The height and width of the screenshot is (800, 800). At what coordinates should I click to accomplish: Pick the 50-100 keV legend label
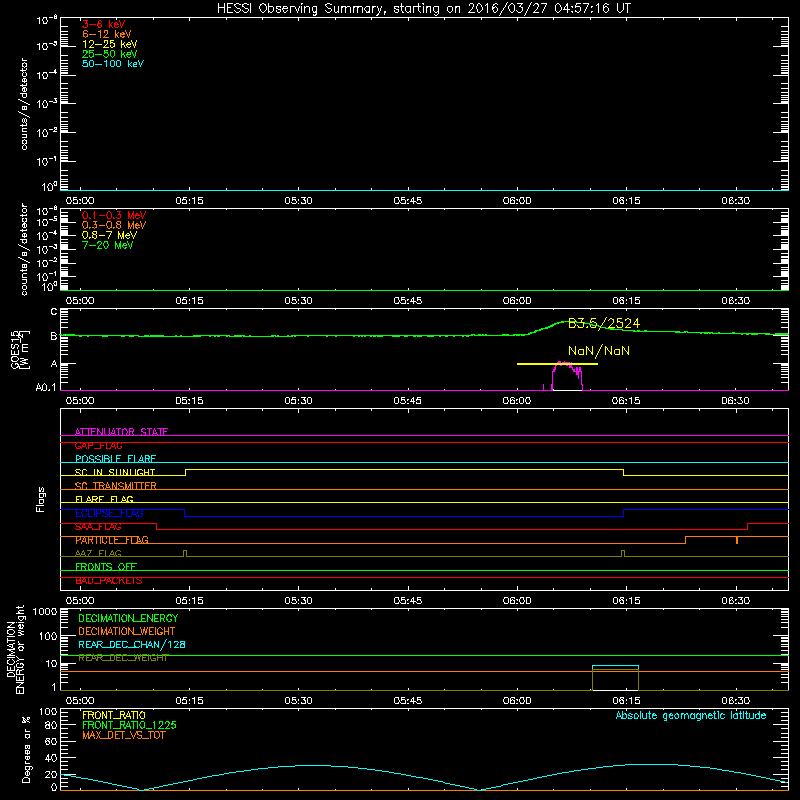(113, 64)
